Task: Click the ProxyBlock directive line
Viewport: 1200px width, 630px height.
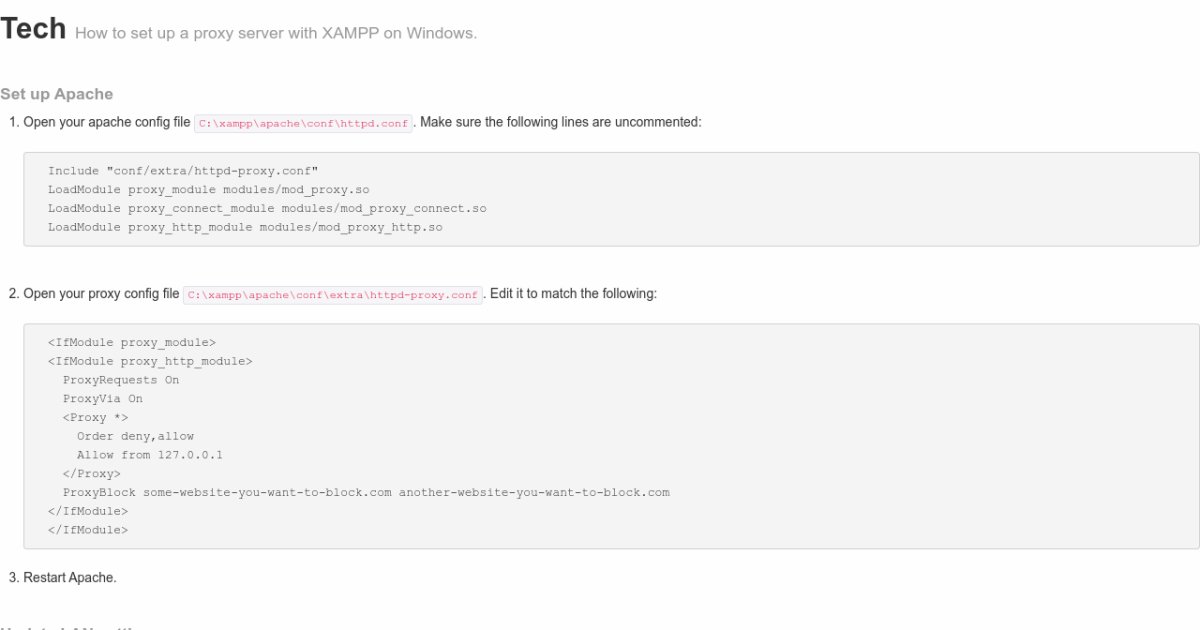Action: (366, 493)
